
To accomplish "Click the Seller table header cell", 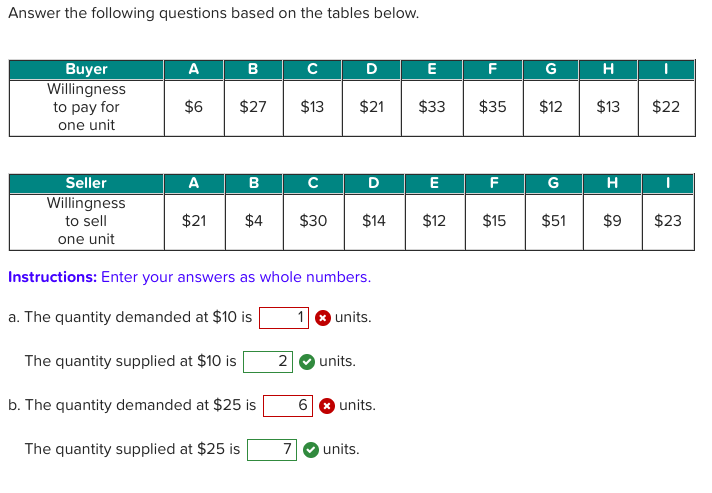I will [86, 183].
